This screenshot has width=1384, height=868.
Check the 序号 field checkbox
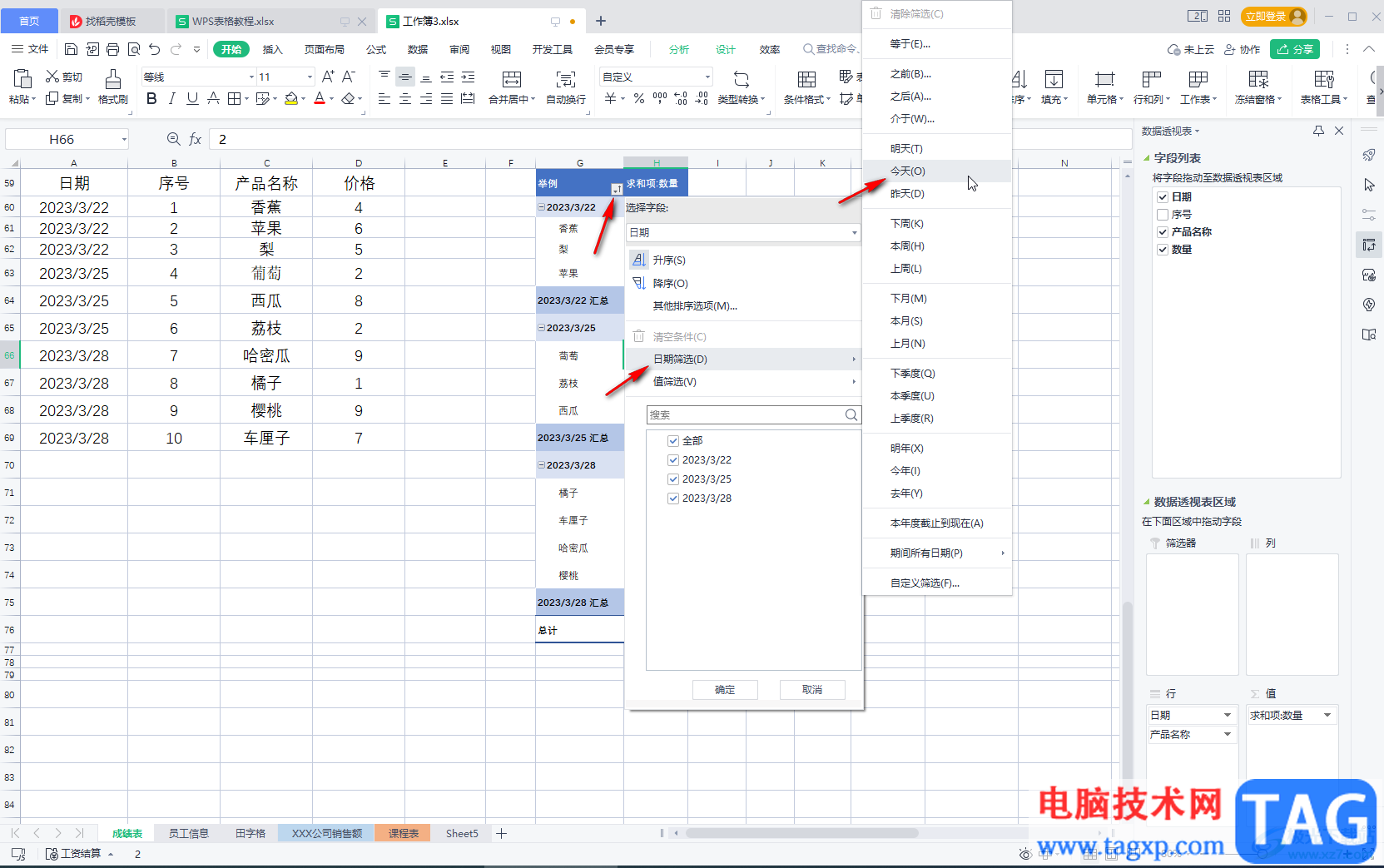[1163, 215]
